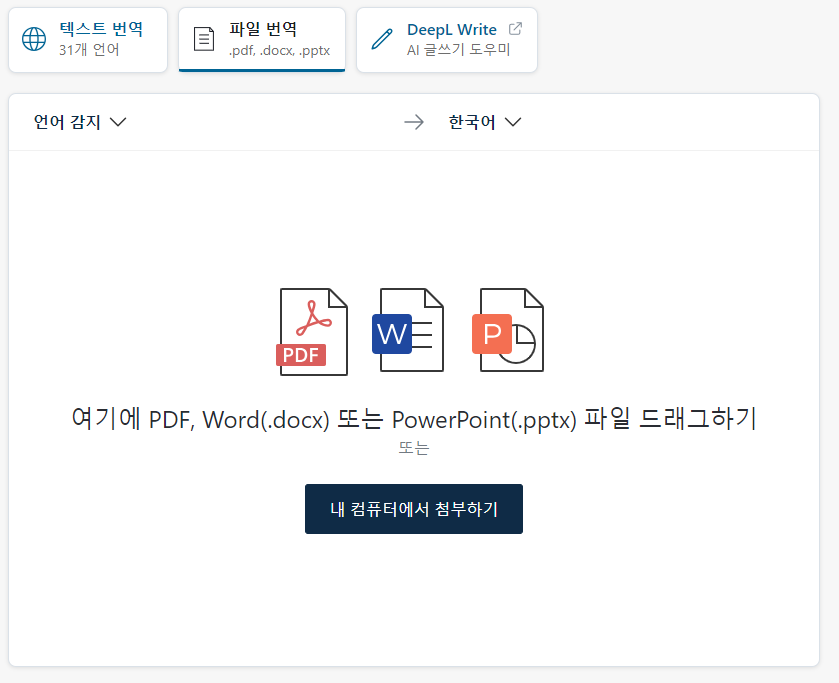Click the external link icon beside DeepL Write

click(515, 29)
